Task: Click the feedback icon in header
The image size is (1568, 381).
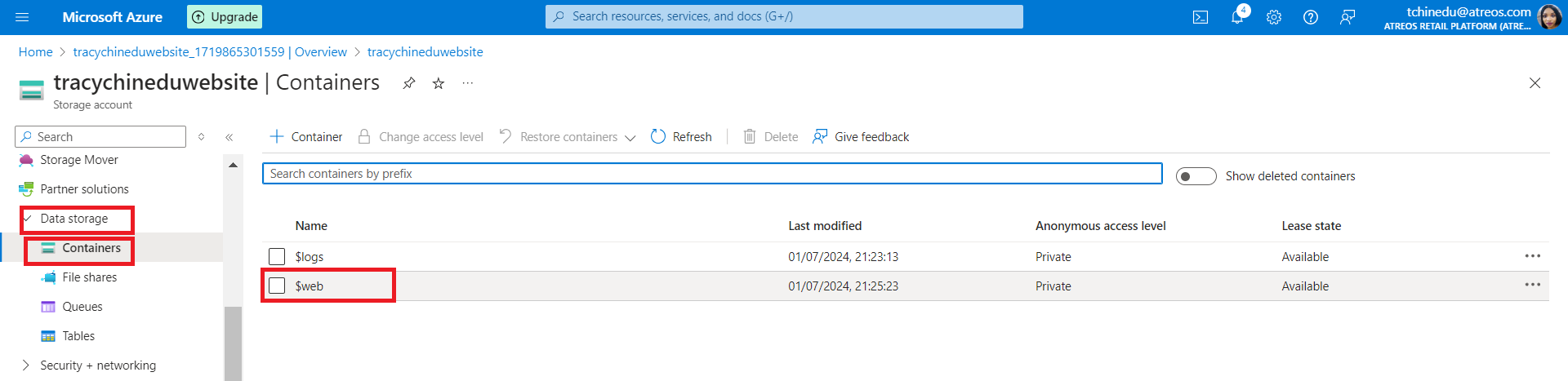Action: 1347,17
